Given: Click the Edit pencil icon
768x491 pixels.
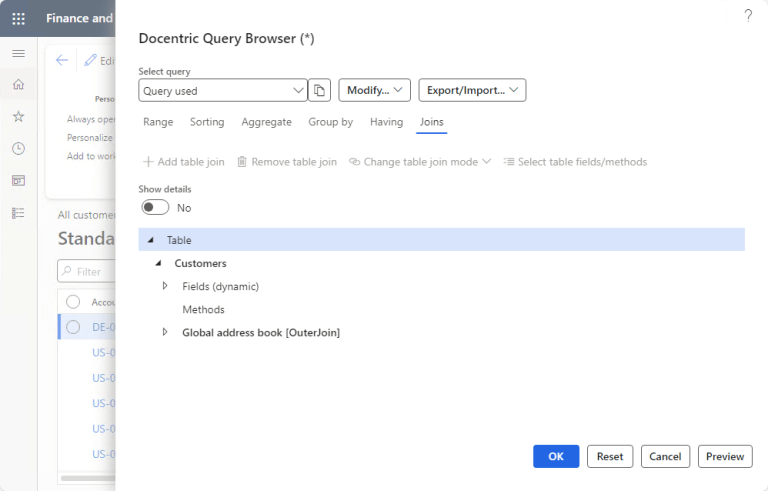Looking at the screenshot, I should pos(90,60).
